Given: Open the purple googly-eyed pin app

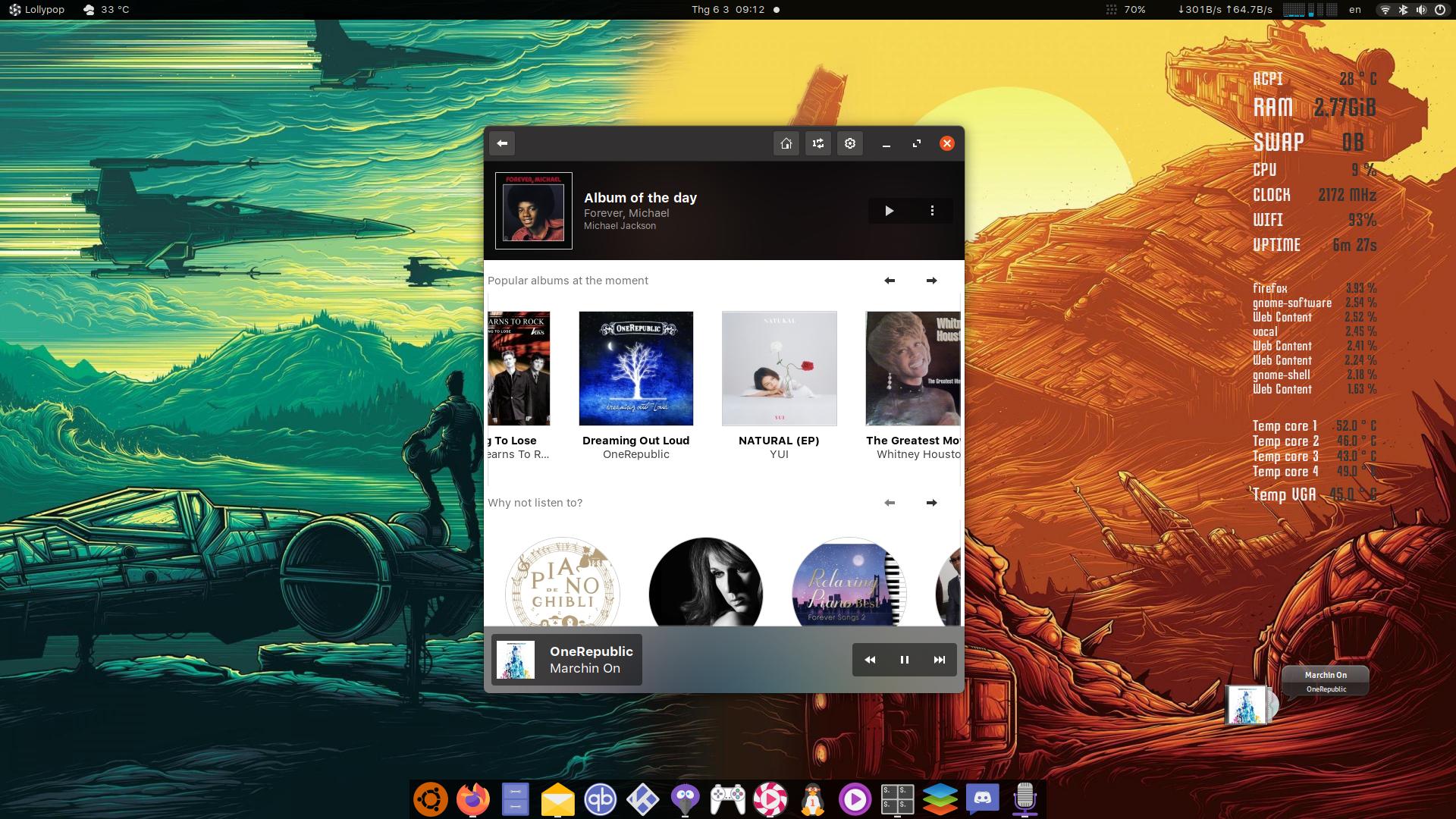Looking at the screenshot, I should [x=685, y=799].
